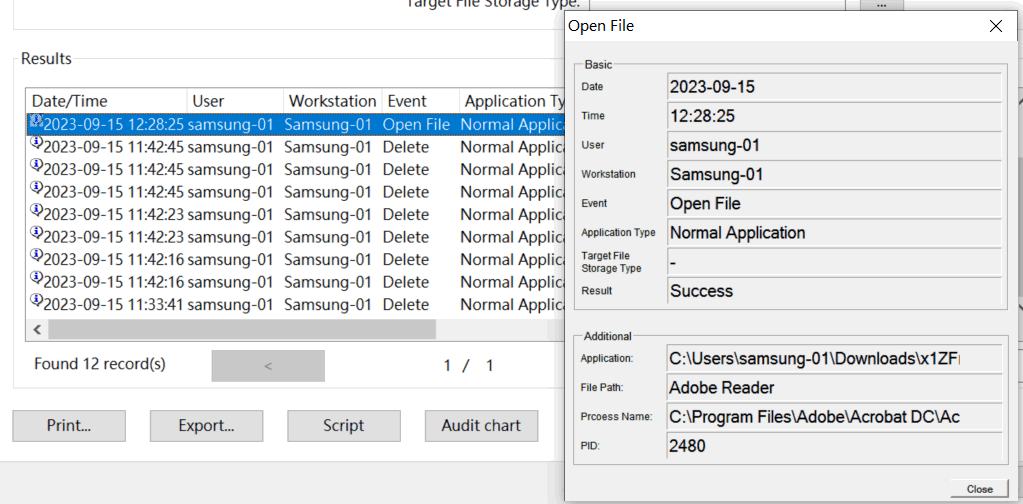Click Delete event cell in 11:33:41 row
The width and height of the screenshot is (1023, 504).
(x=406, y=304)
